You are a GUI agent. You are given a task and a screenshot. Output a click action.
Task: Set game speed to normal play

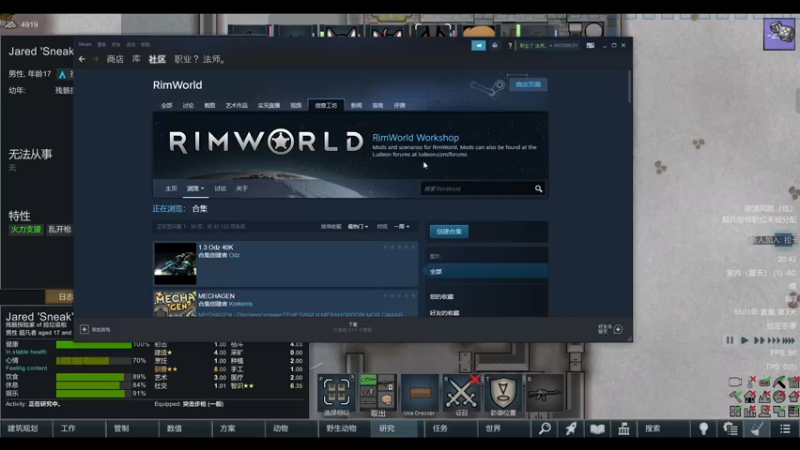point(744,340)
